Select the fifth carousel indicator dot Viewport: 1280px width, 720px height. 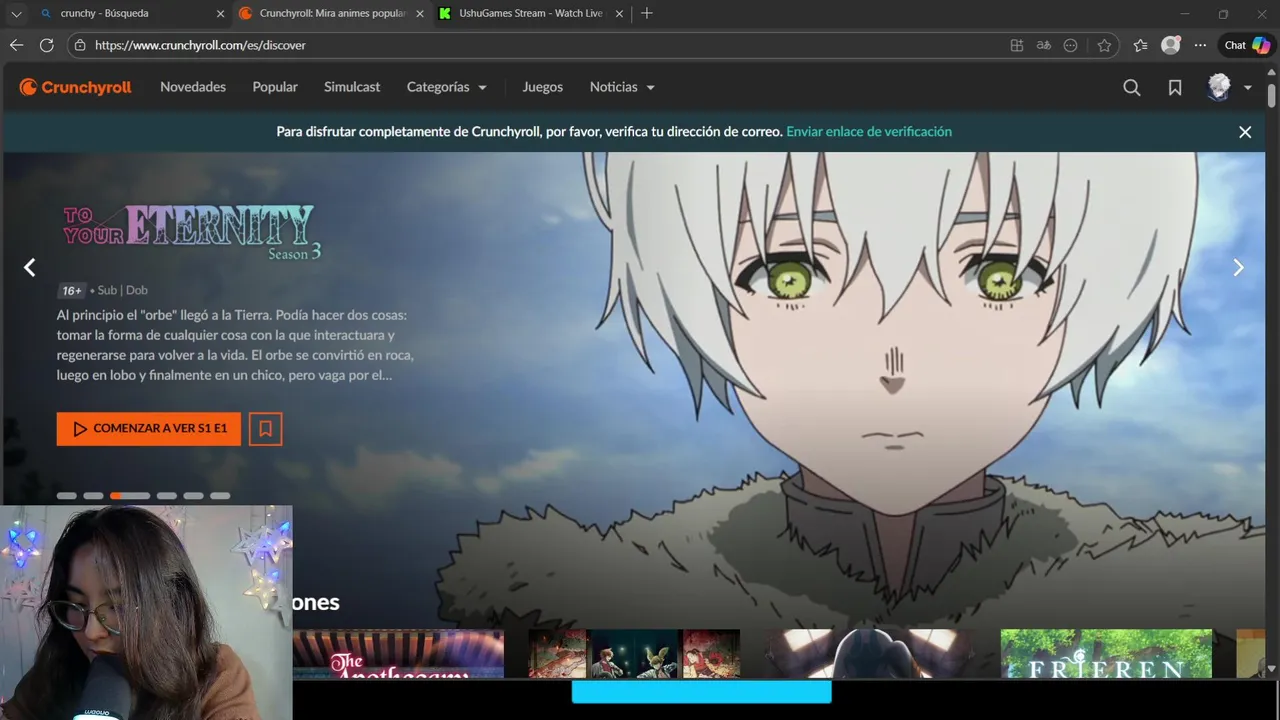tap(193, 496)
